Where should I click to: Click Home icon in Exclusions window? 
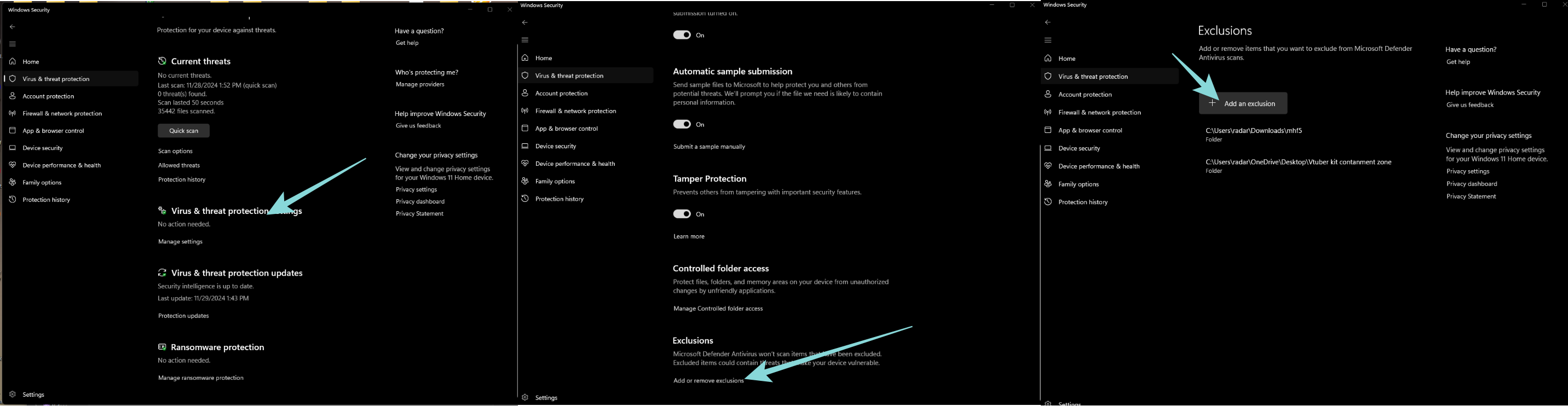(x=1047, y=59)
